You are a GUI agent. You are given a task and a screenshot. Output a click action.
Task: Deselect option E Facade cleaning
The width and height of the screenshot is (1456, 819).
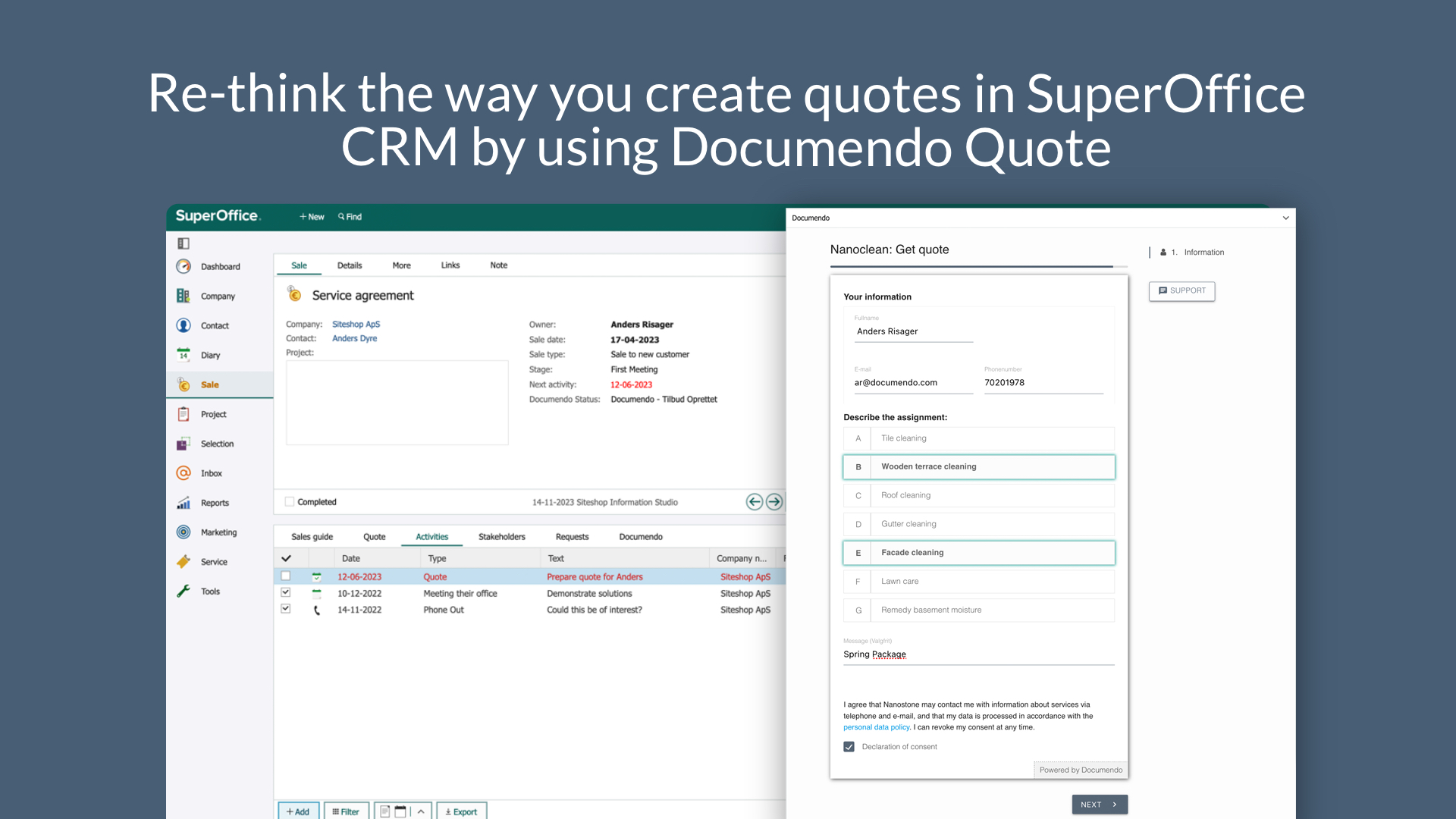[978, 553]
